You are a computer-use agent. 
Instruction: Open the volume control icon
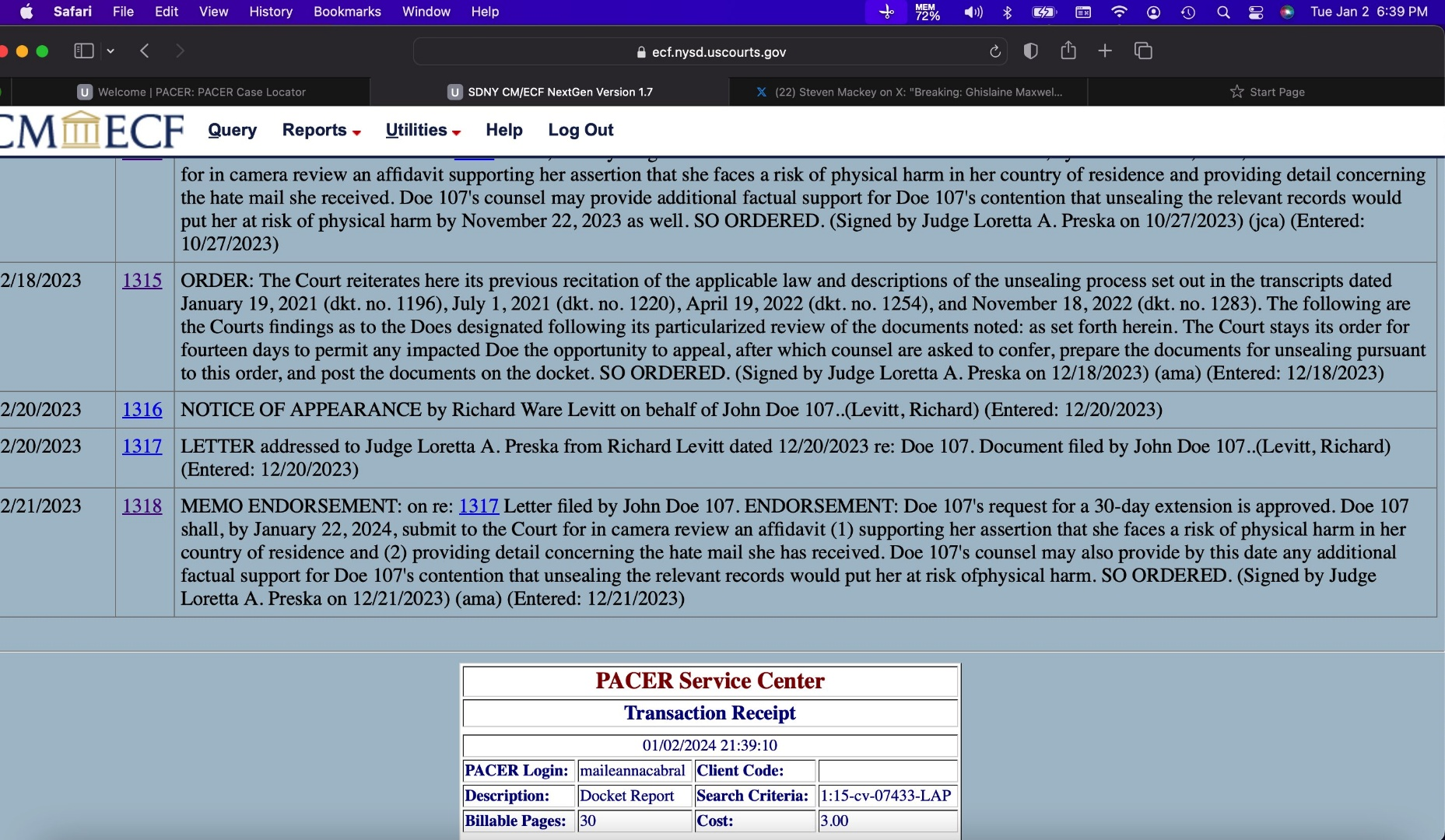coord(973,12)
